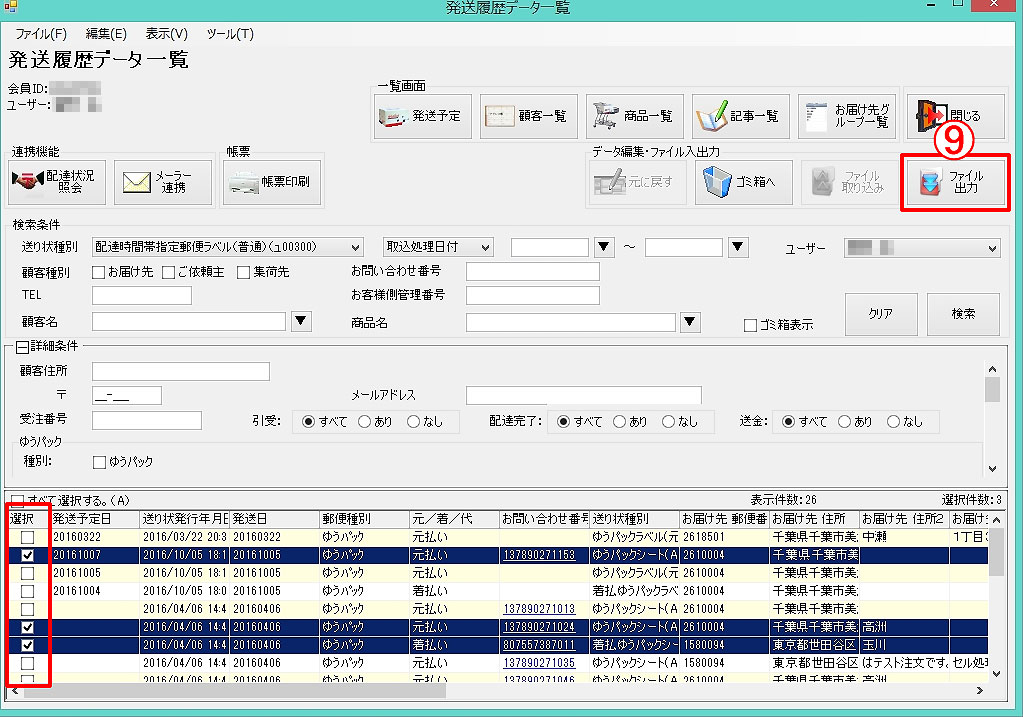Click tracking number link 137890271153
This screenshot has height=717, width=1023.
539,555
